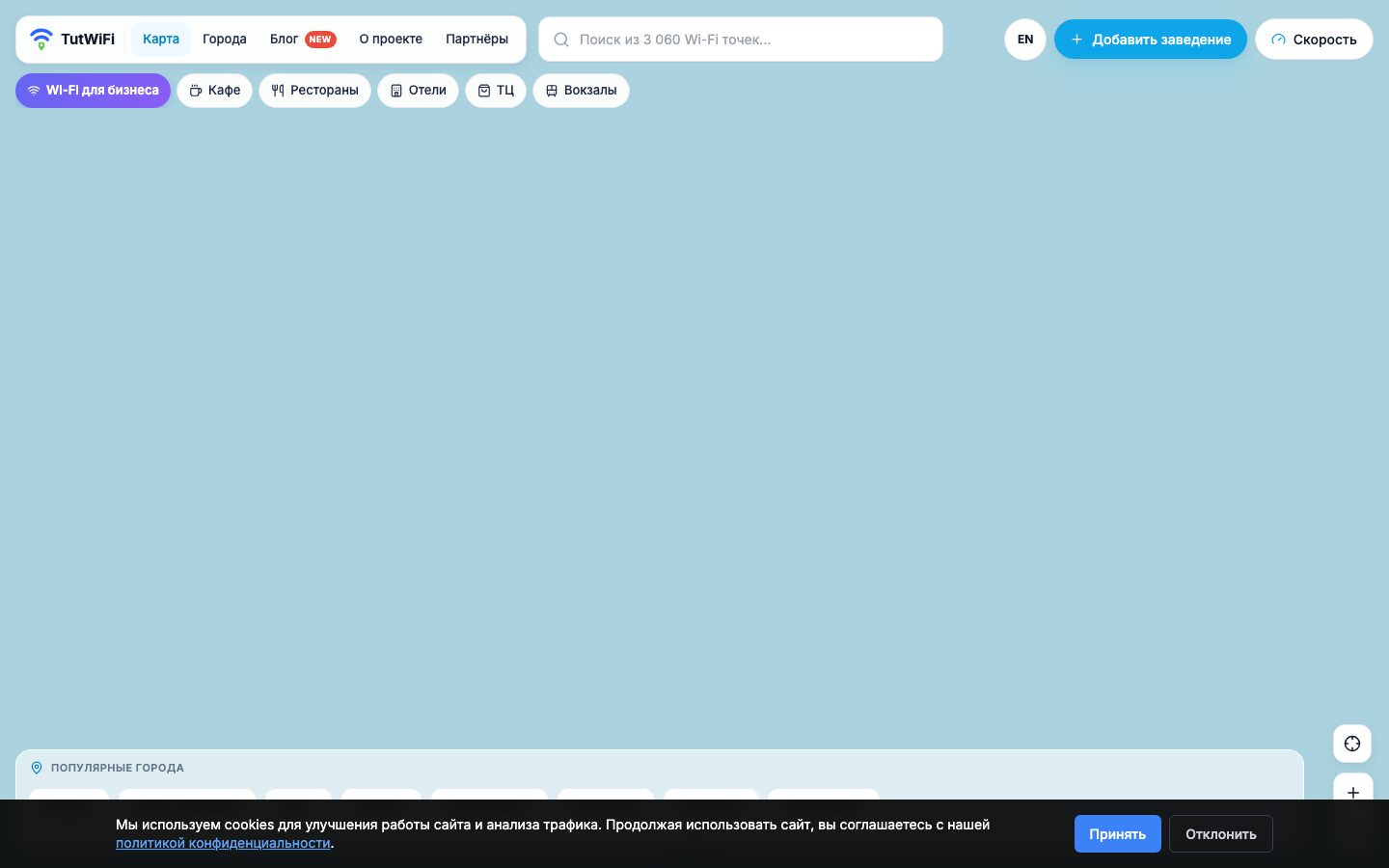Viewport: 1389px width, 868px height.
Task: Filter map by Рестораны
Action: [x=315, y=91]
